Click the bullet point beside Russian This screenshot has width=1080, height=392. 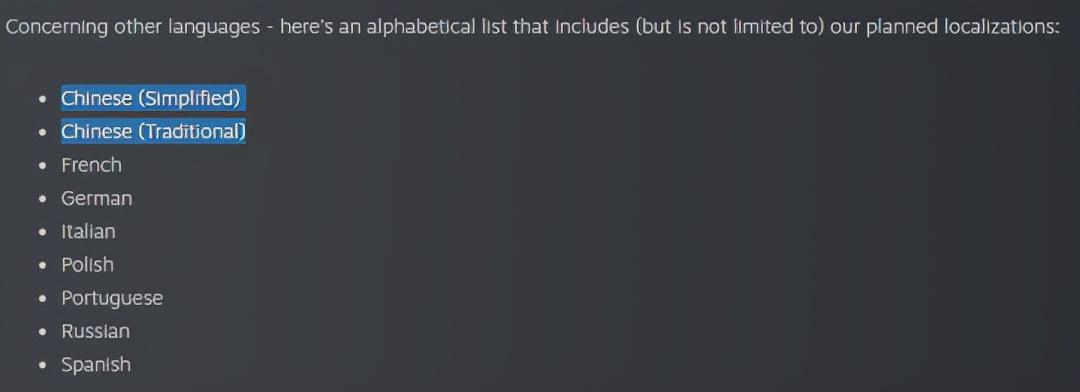click(43, 332)
